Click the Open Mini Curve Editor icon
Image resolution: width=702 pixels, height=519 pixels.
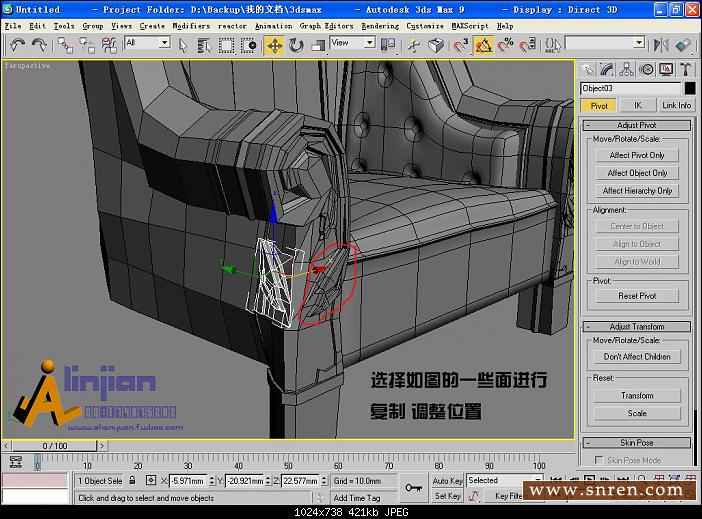pyautogui.click(x=16, y=462)
